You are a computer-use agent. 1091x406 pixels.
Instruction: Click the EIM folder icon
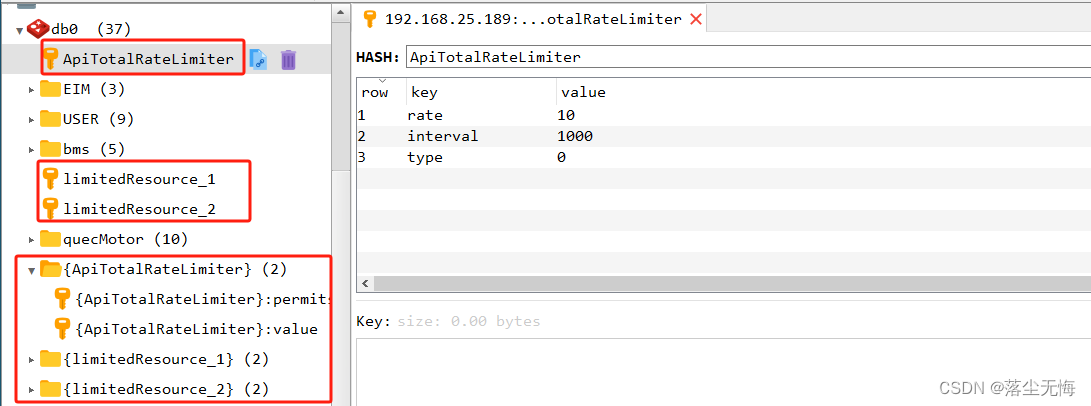50,89
